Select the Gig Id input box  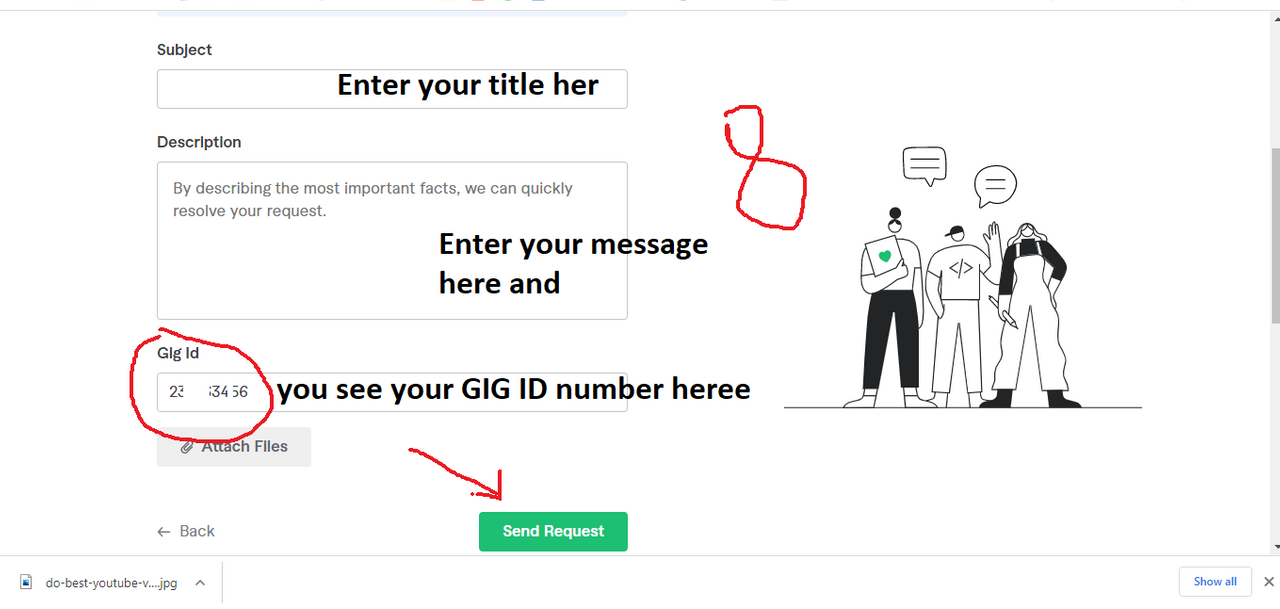[392, 392]
